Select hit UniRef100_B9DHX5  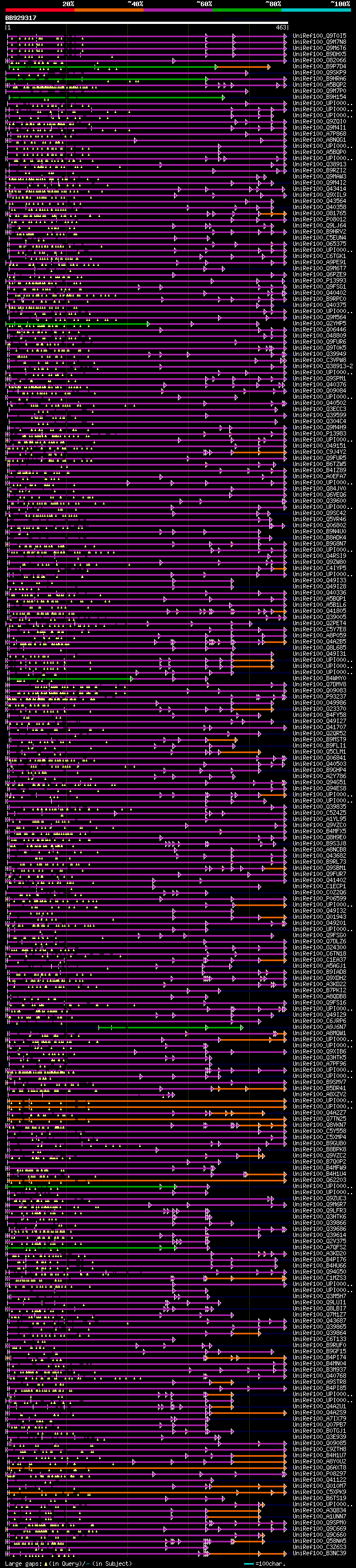(x=319, y=54)
